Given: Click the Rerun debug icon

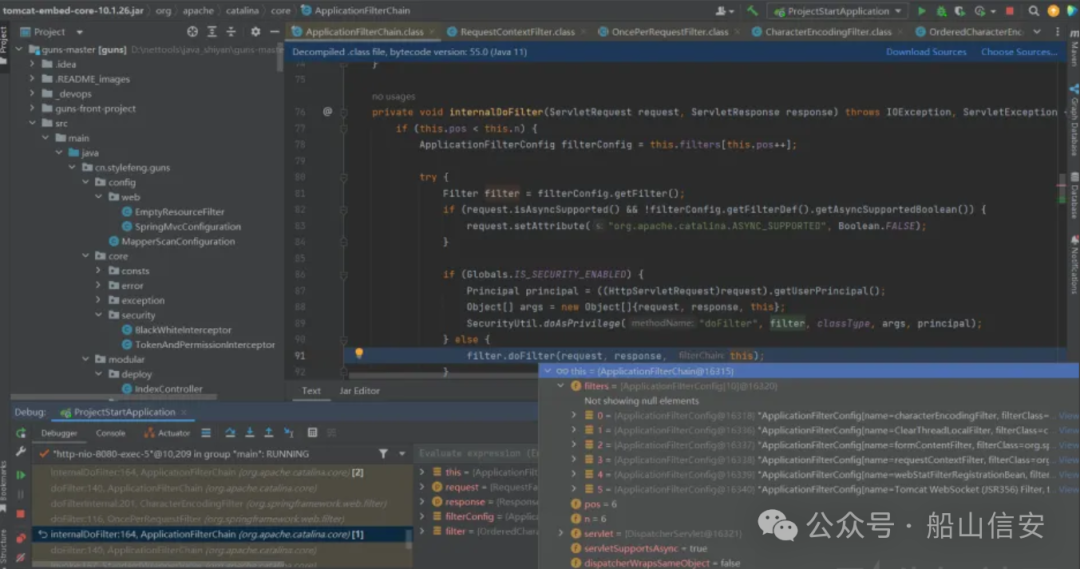Looking at the screenshot, I should coord(21,433).
